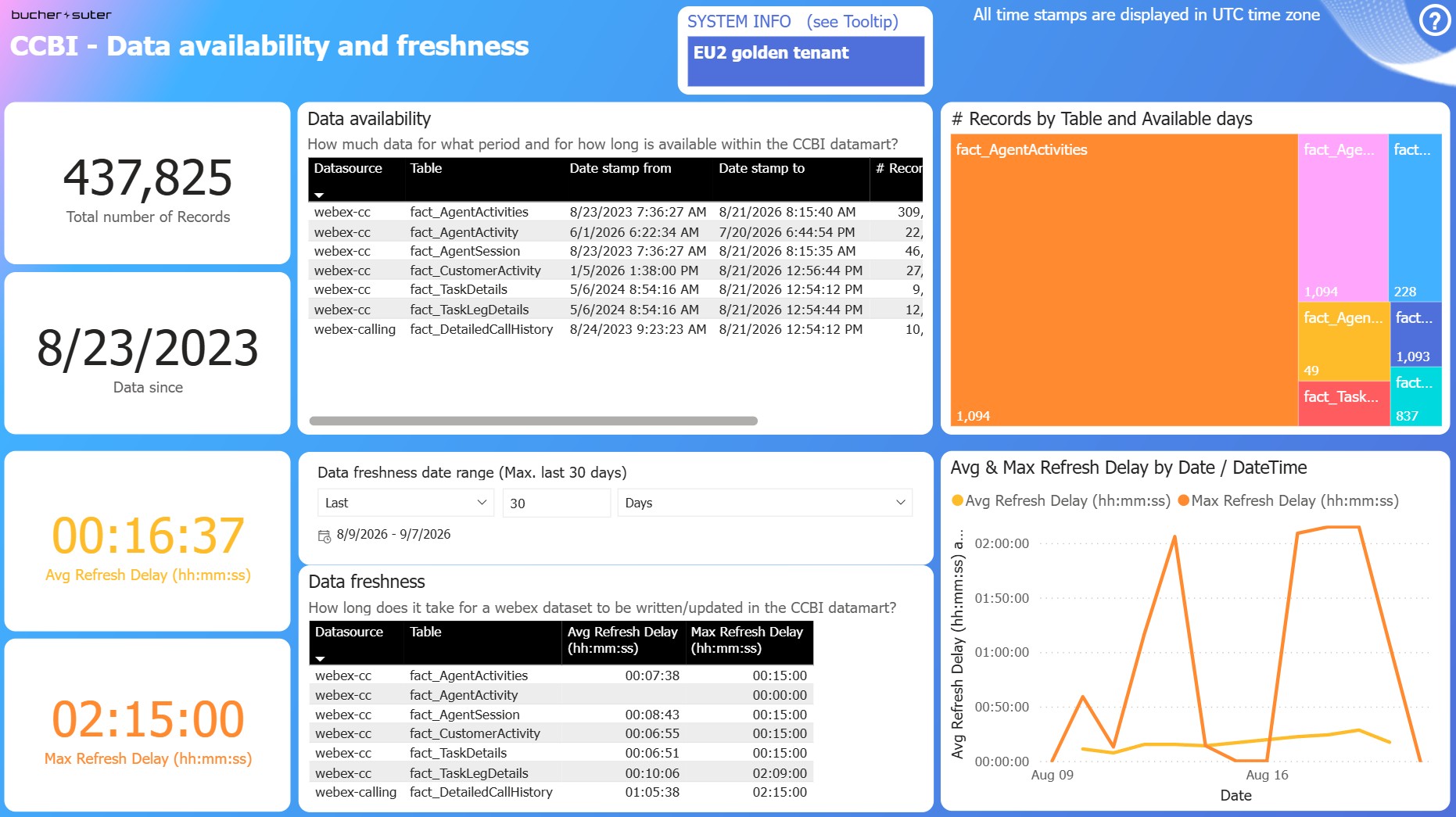Open the 'Days' period dropdown
1456x817 pixels.
coord(765,503)
